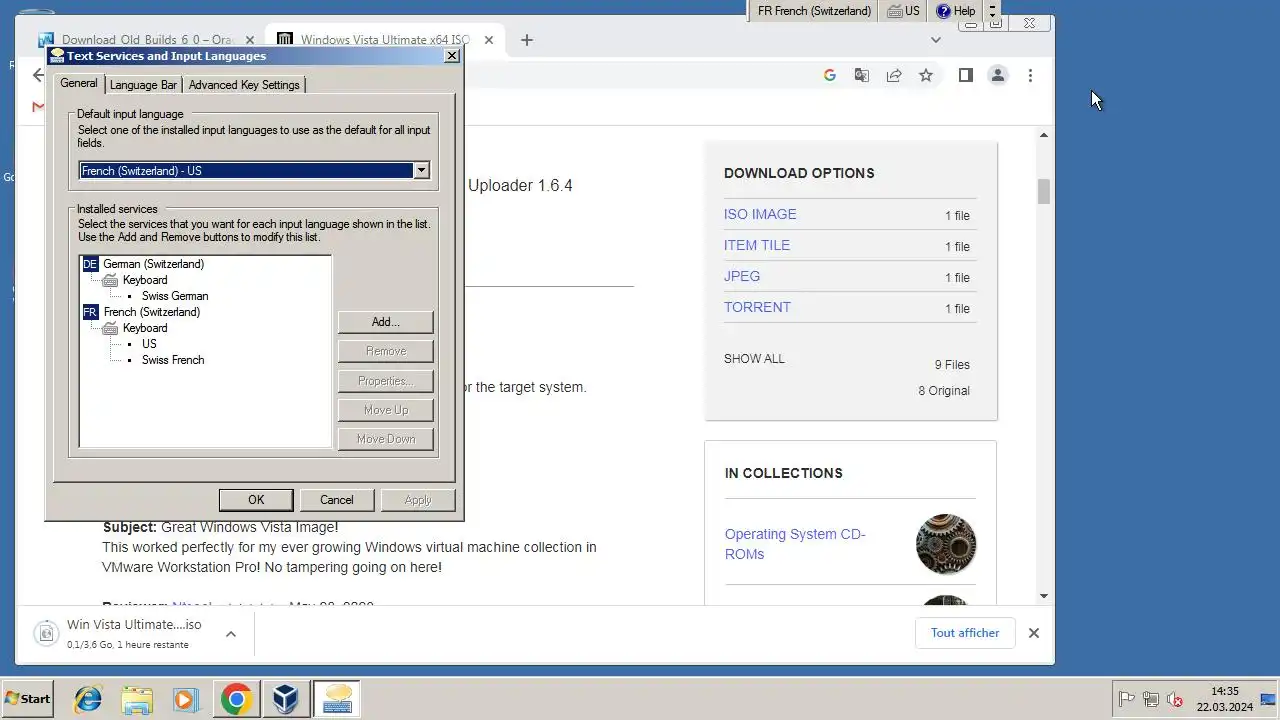
Task: Open the default input language dropdown
Action: tap(421, 171)
